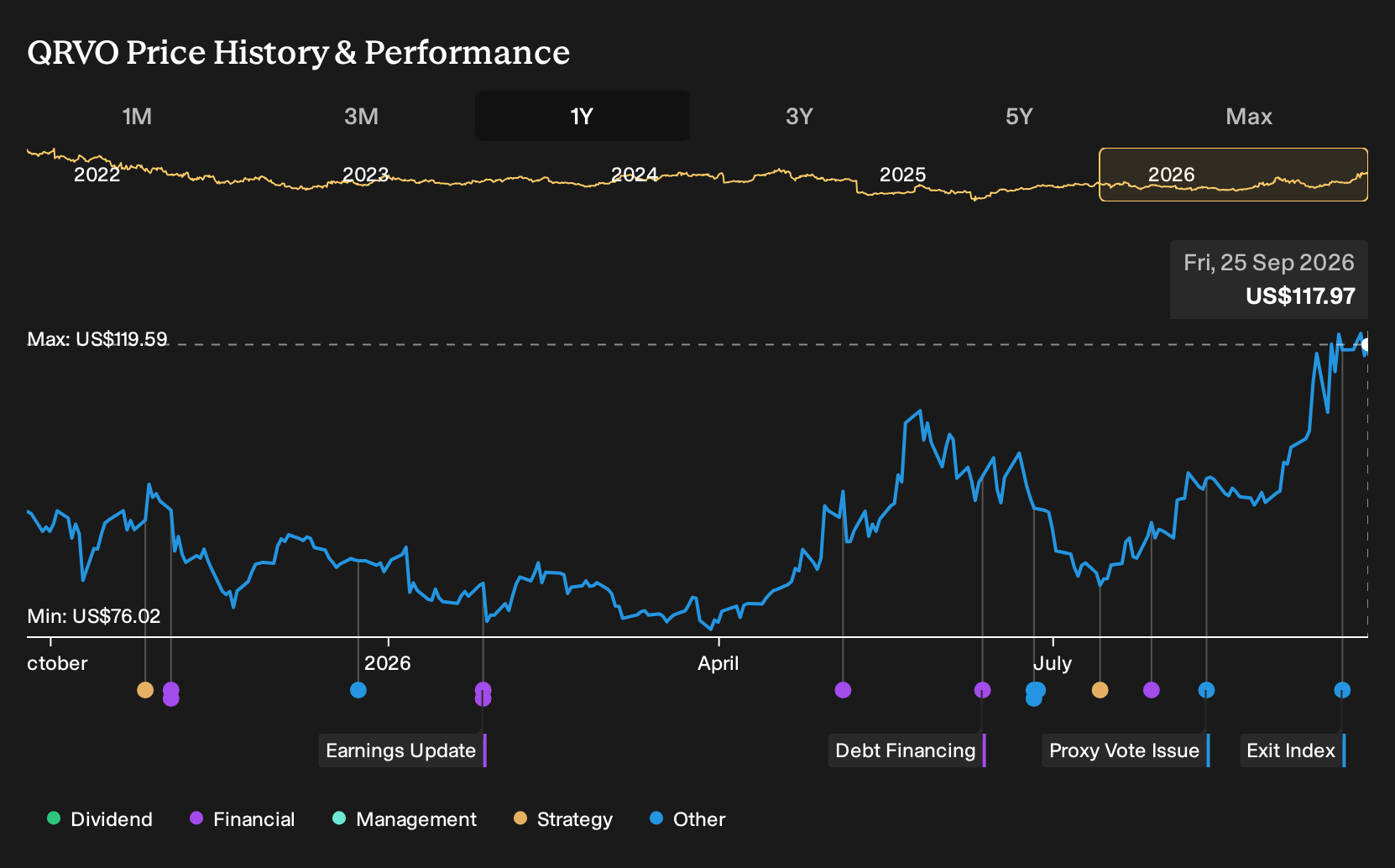
Task: Click the July axis label
Action: (1053, 663)
